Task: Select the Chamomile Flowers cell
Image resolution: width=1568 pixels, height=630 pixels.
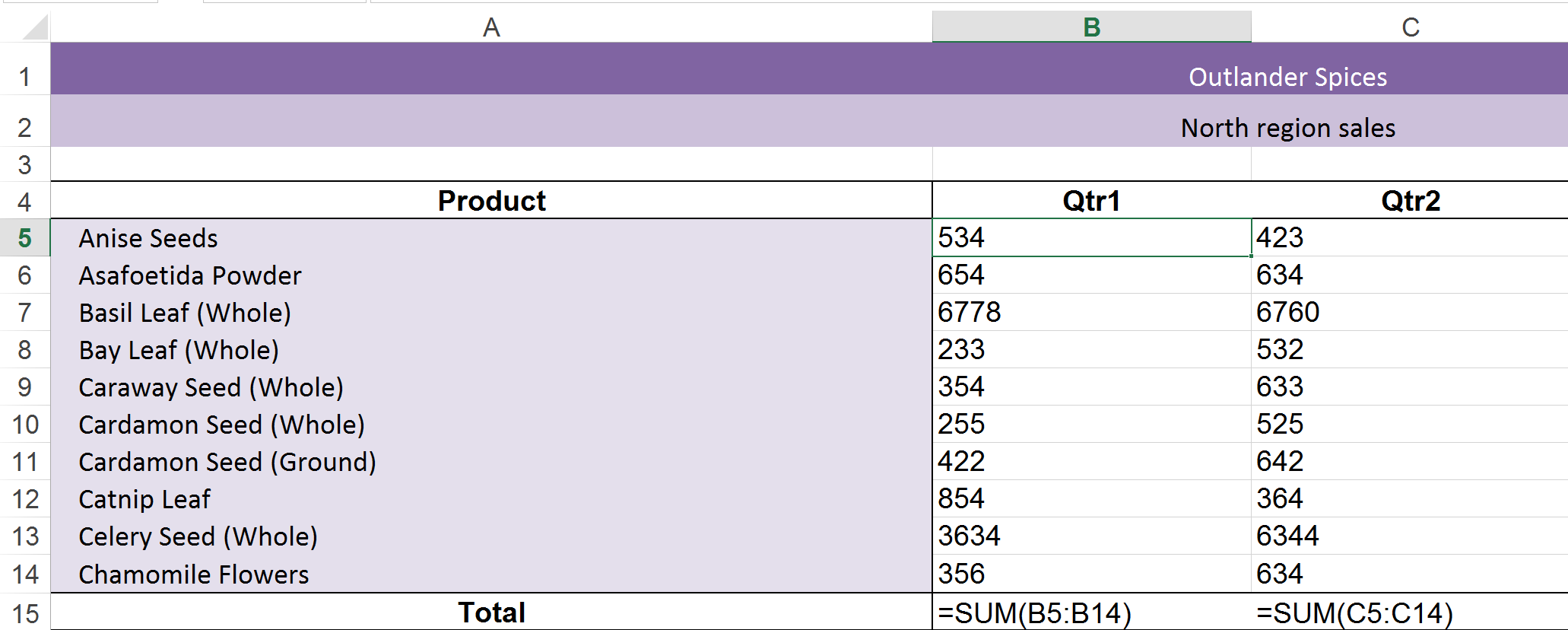Action: pos(491,574)
